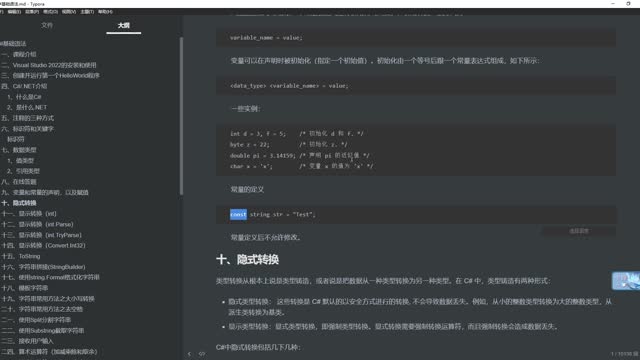Jump to 十五、ToString in outline
The image size is (640, 360).
[x=21, y=256]
